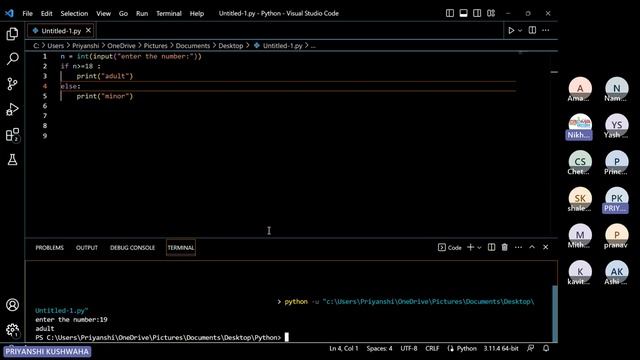Viewport: 640px width, 360px height.
Task: Open the Terminal menu
Action: click(169, 13)
